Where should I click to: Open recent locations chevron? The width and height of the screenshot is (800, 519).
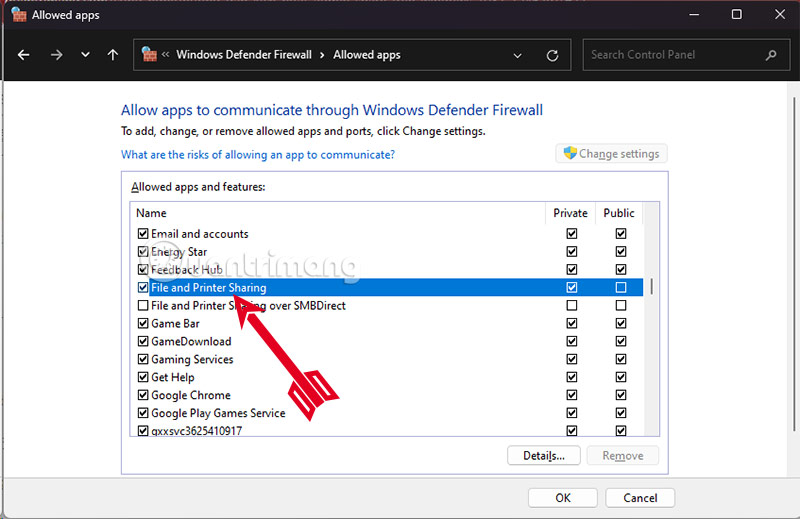pos(85,55)
